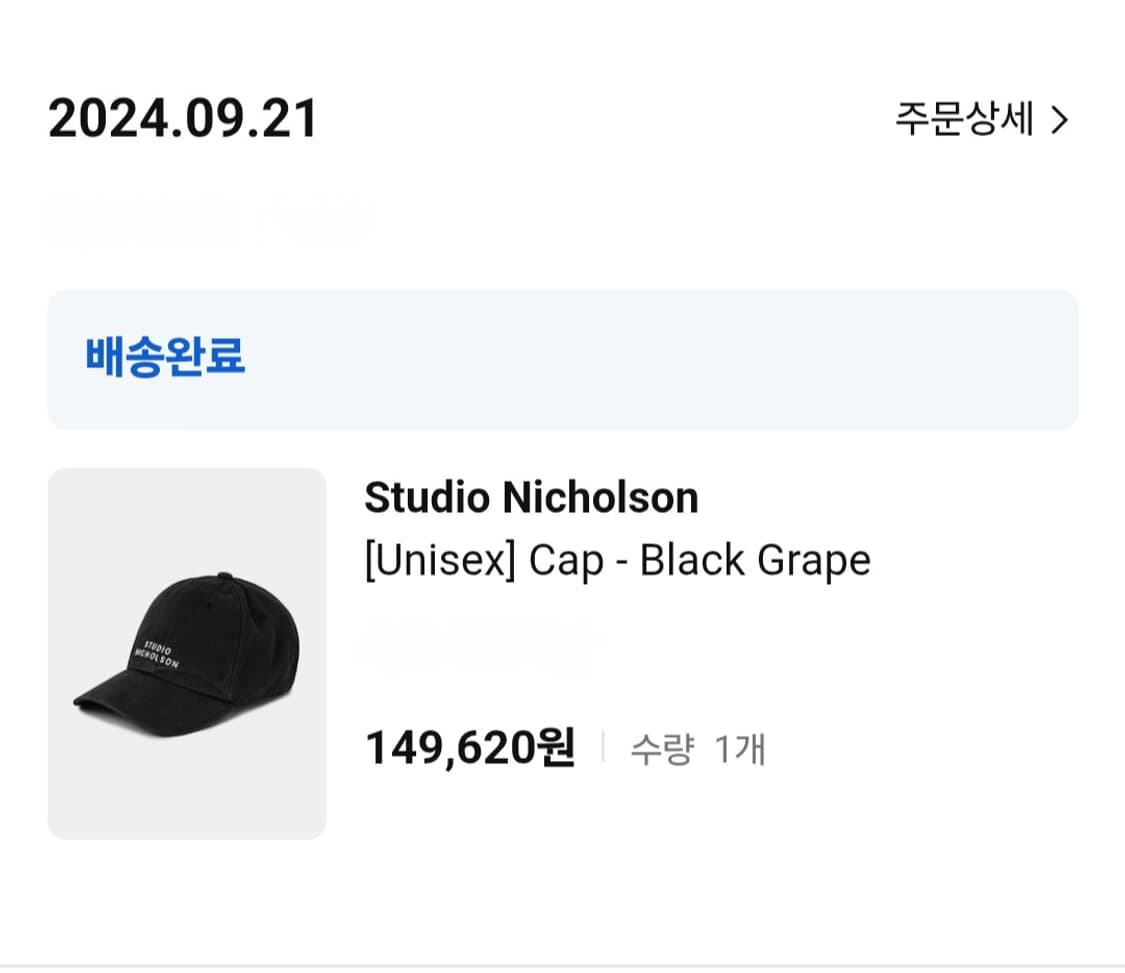Click the embroidered logo on the cap image
Viewport: 1125px width, 973px height.
point(157,650)
